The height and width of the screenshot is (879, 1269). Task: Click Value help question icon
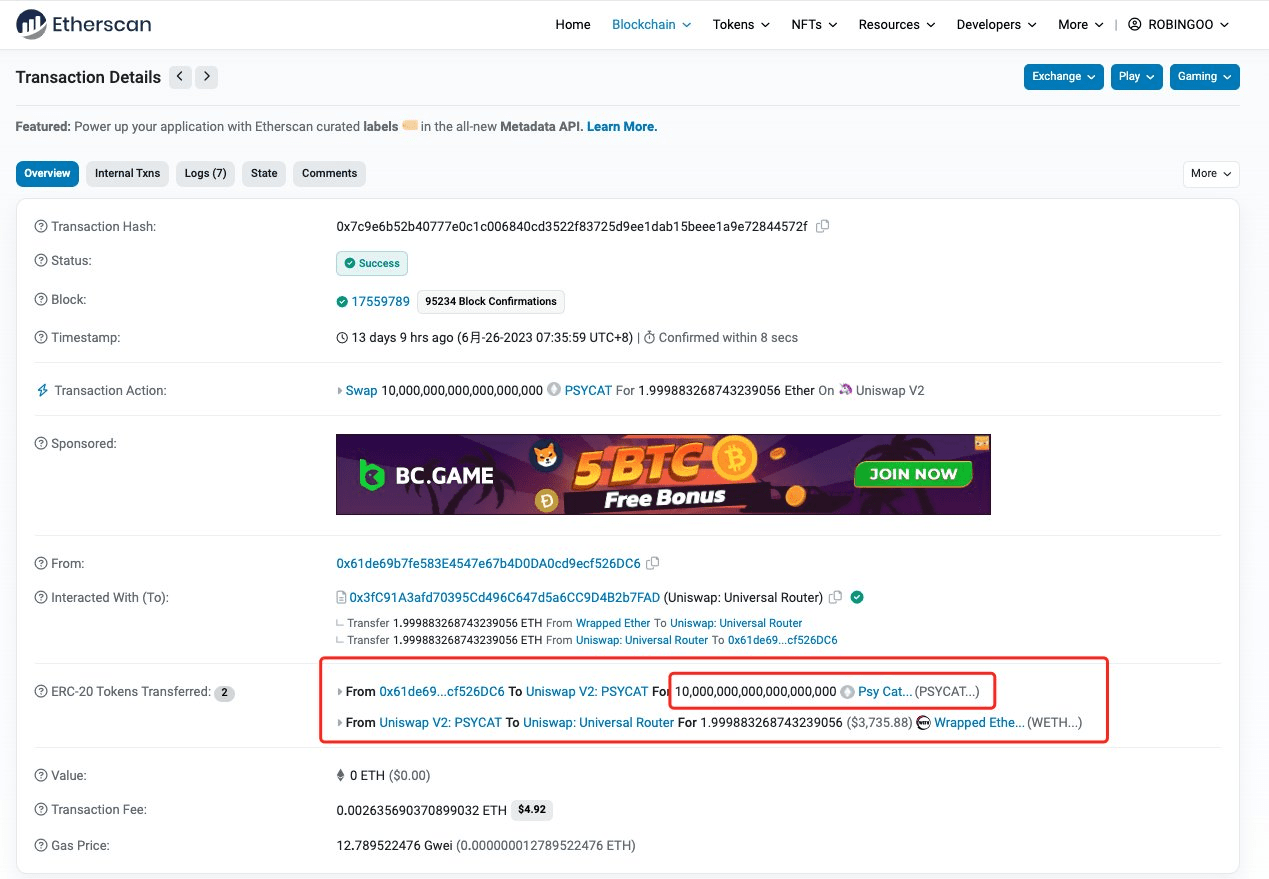coord(41,776)
